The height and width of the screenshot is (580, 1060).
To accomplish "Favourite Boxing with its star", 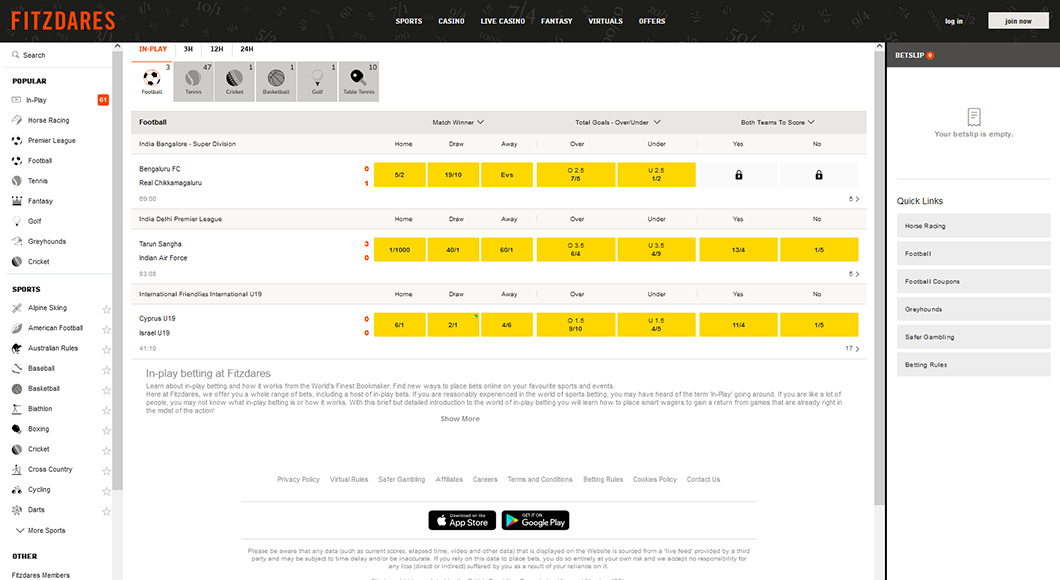I will [x=106, y=431].
